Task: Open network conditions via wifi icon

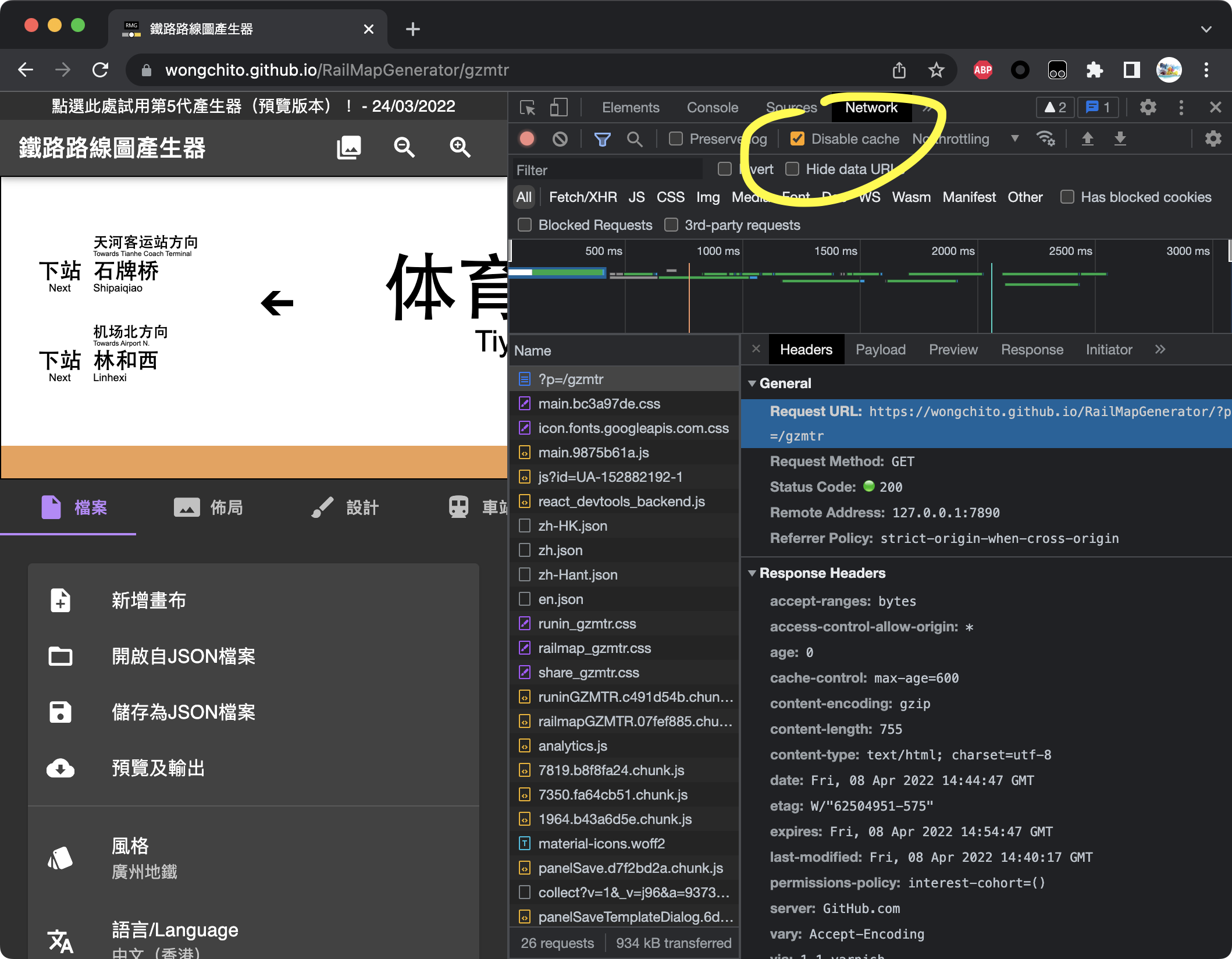Action: pyautogui.click(x=1045, y=138)
